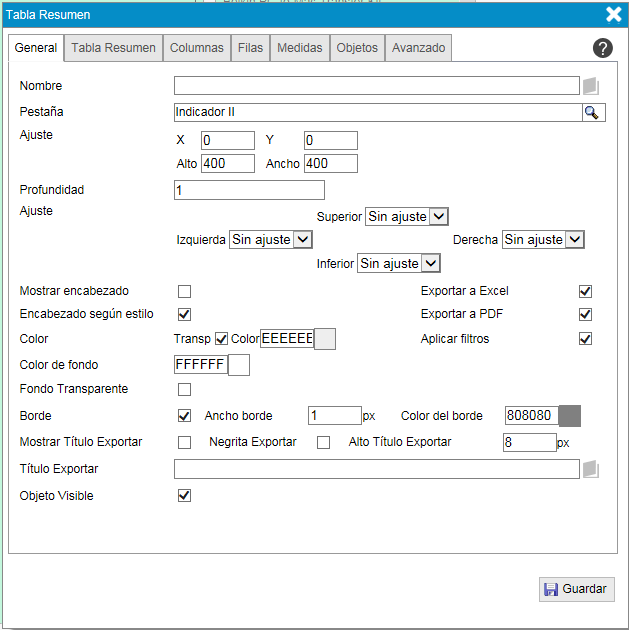Enable the Mostrar encabezado checkbox
Image resolution: width=629 pixels, height=630 pixels.
click(x=184, y=292)
